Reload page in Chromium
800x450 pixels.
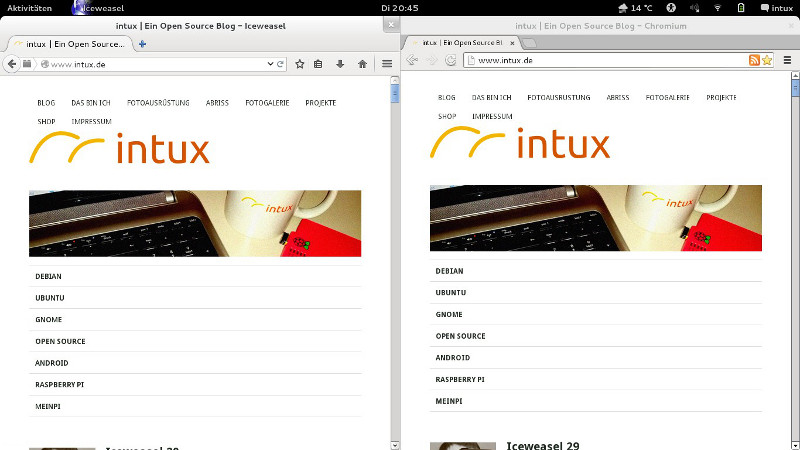click(451, 60)
